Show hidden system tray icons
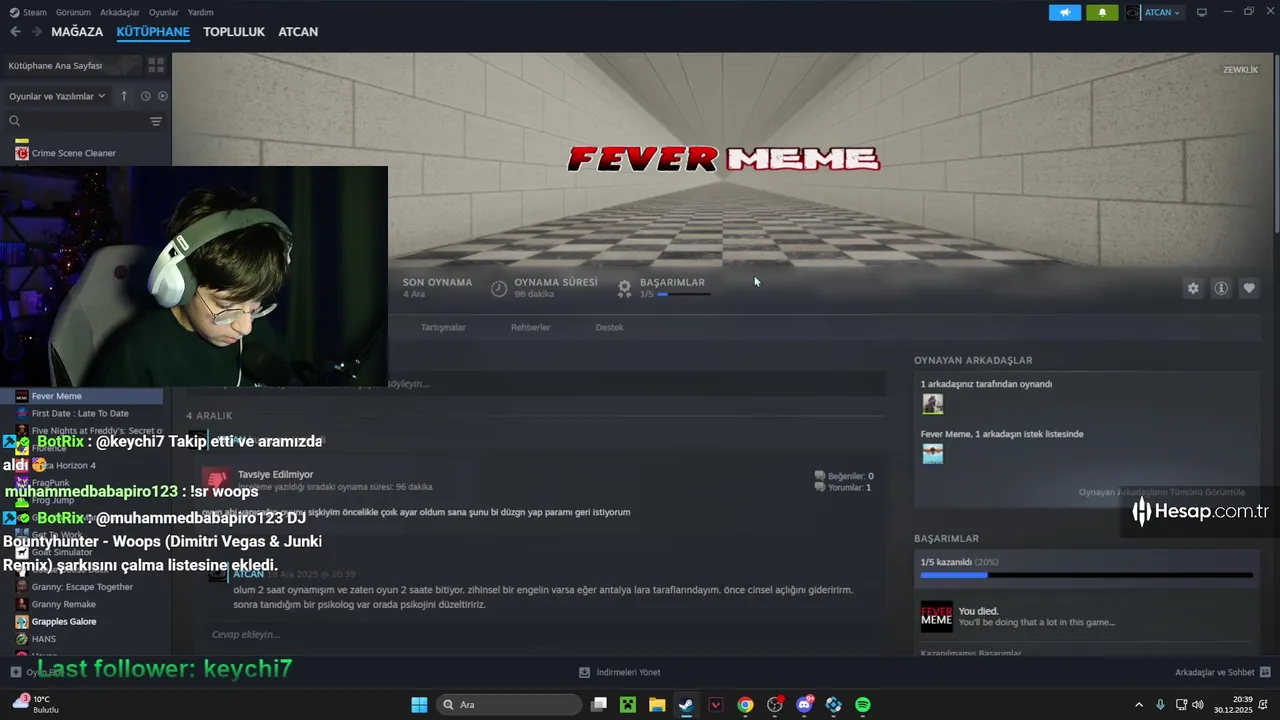The image size is (1280, 720). (1139, 704)
